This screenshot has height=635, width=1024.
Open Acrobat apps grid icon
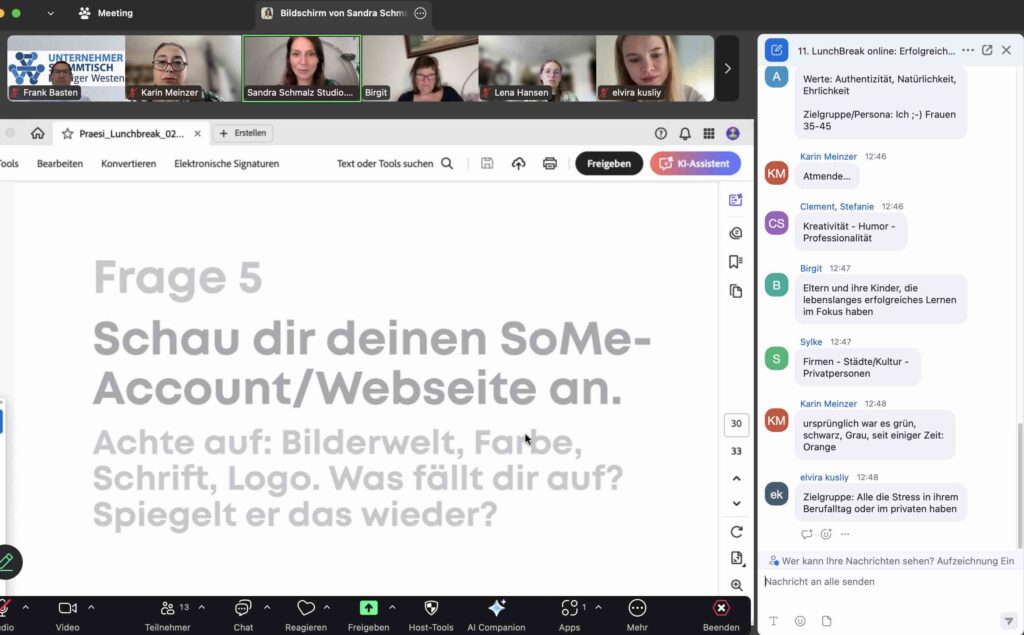(709, 133)
